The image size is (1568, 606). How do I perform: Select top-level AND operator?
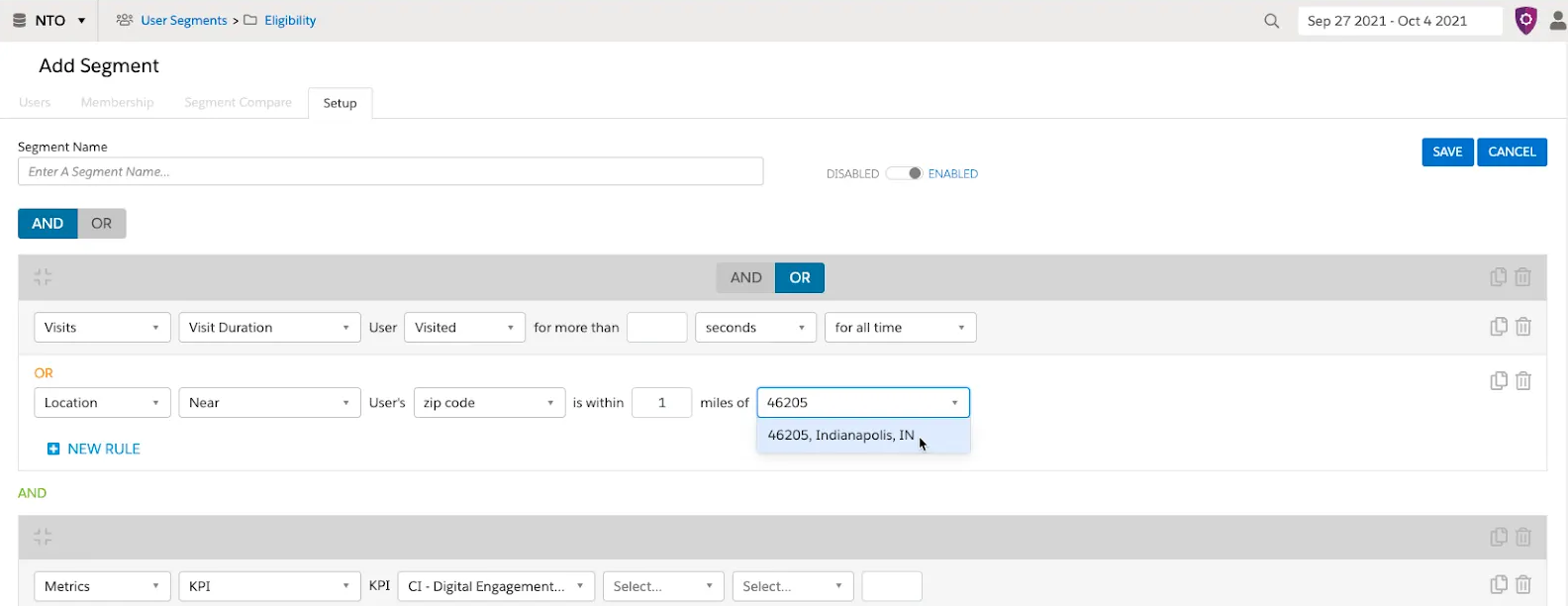coord(48,224)
